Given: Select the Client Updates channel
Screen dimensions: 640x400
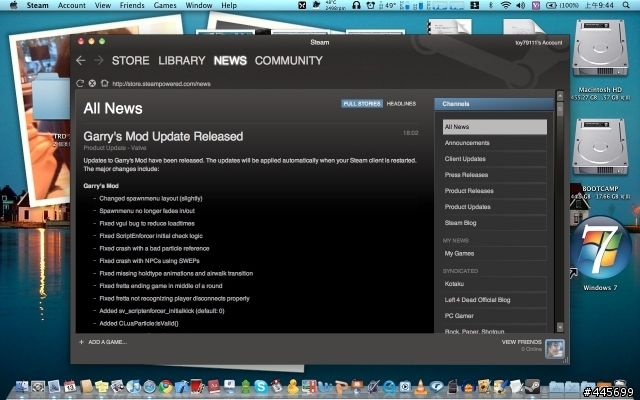Looking at the screenshot, I should (x=495, y=159).
